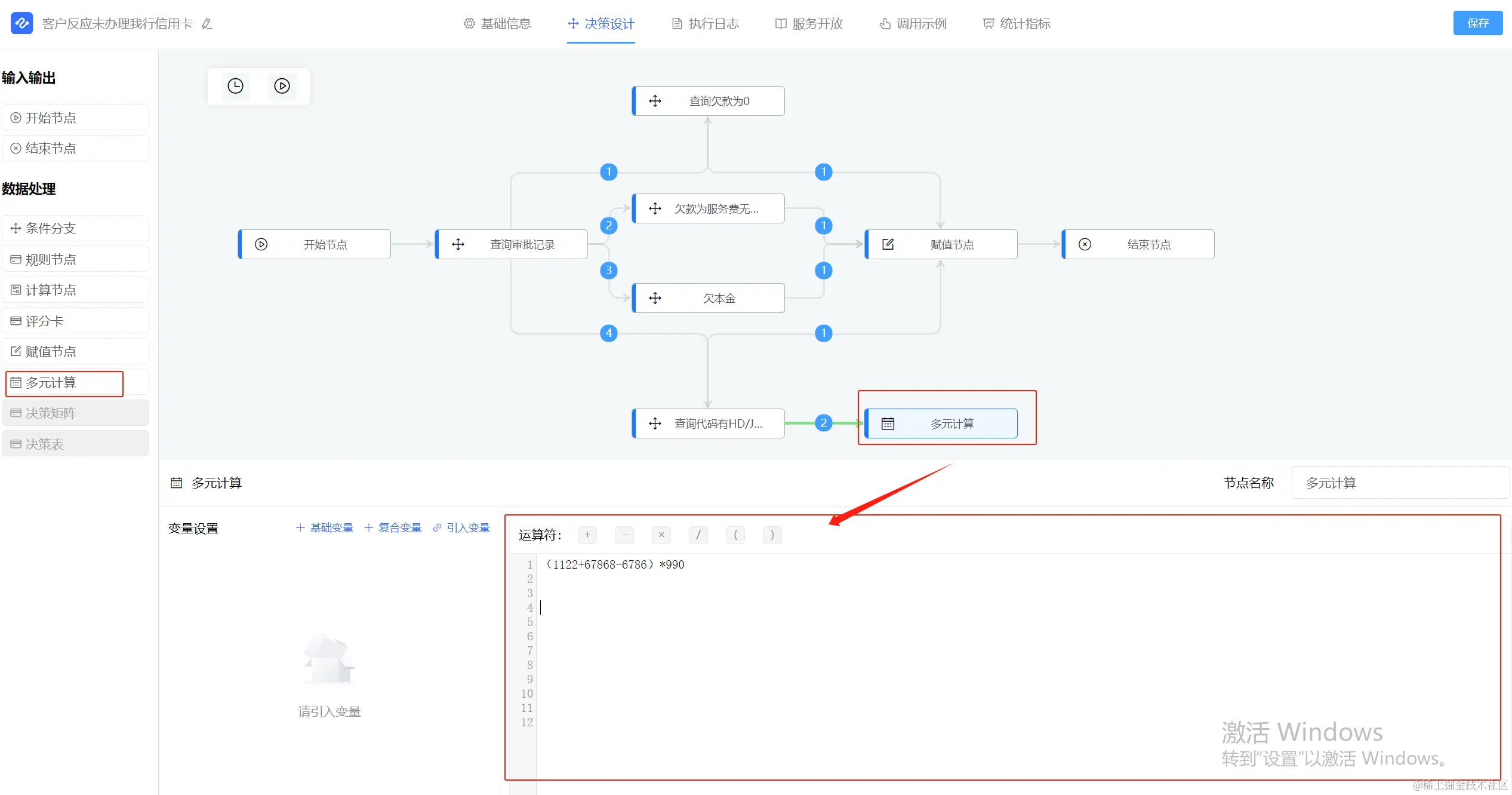Insert the multiply operator
The width and height of the screenshot is (1512, 795).
tap(661, 535)
